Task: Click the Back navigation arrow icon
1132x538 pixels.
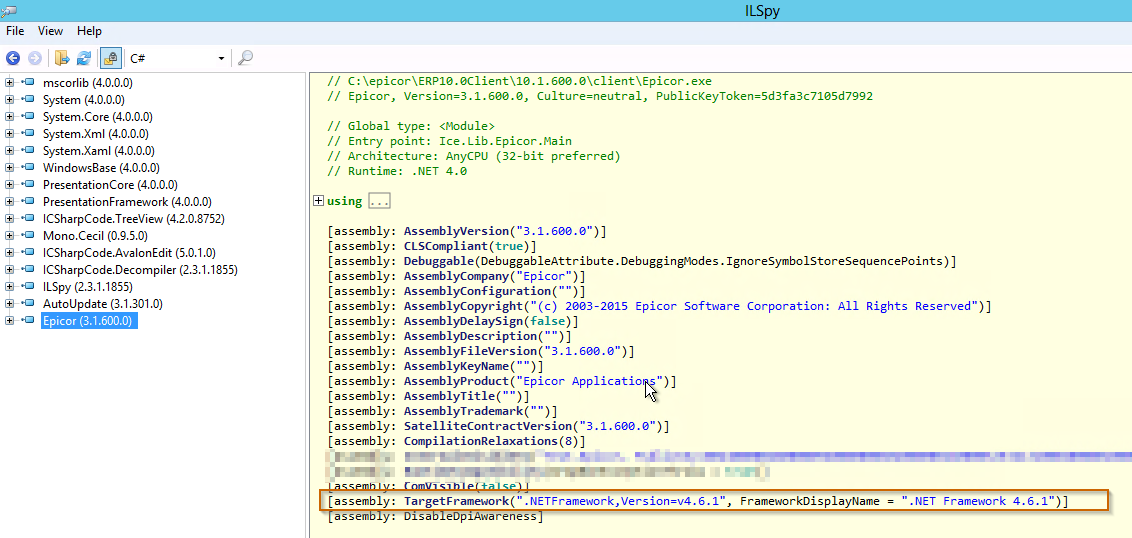Action: (x=12, y=58)
